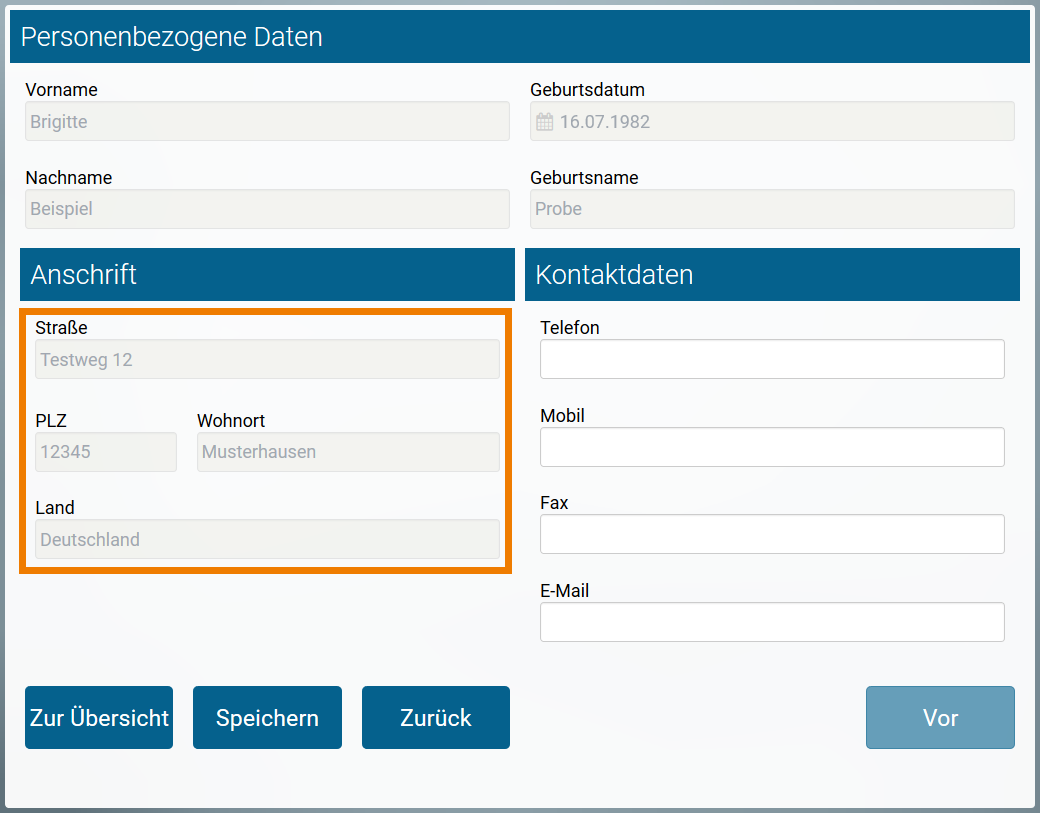Click the Anschrift section header
Screen dimensions: 1040x813
tap(267, 275)
